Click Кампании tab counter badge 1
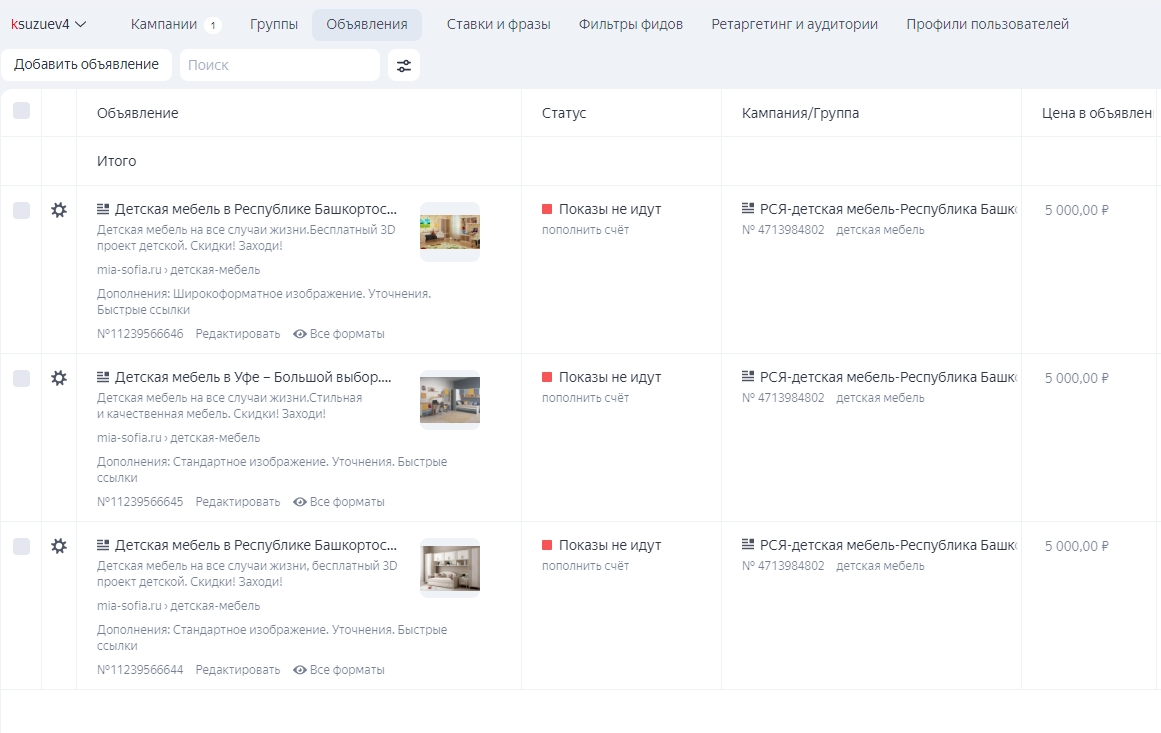 [x=213, y=25]
